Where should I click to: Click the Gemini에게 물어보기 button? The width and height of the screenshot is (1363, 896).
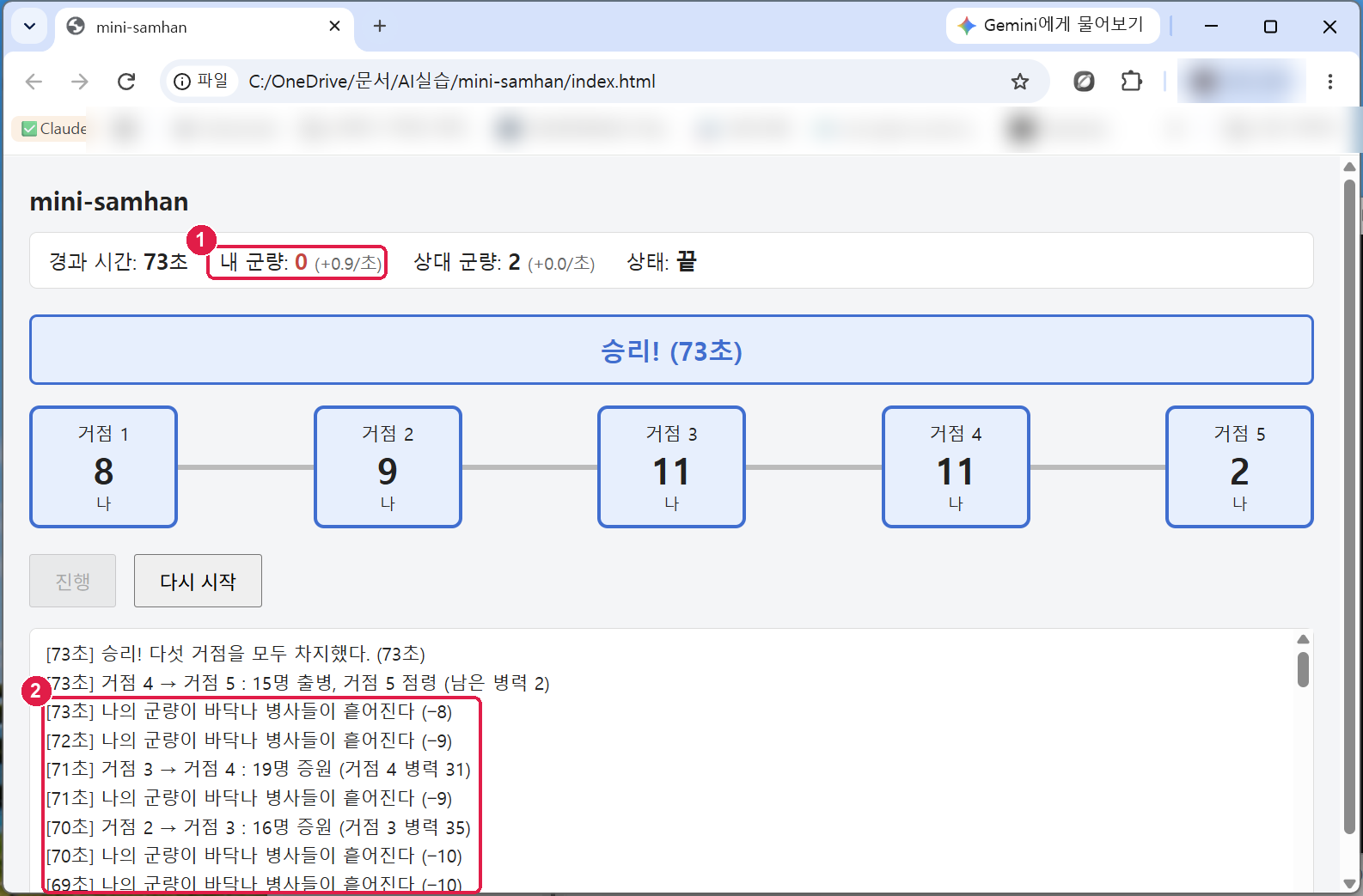1053,25
